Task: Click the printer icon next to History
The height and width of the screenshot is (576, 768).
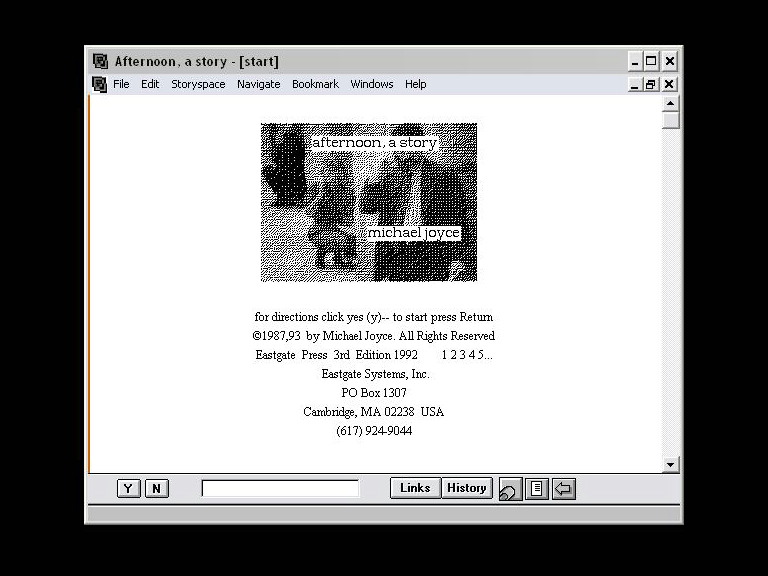Action: [x=510, y=489]
